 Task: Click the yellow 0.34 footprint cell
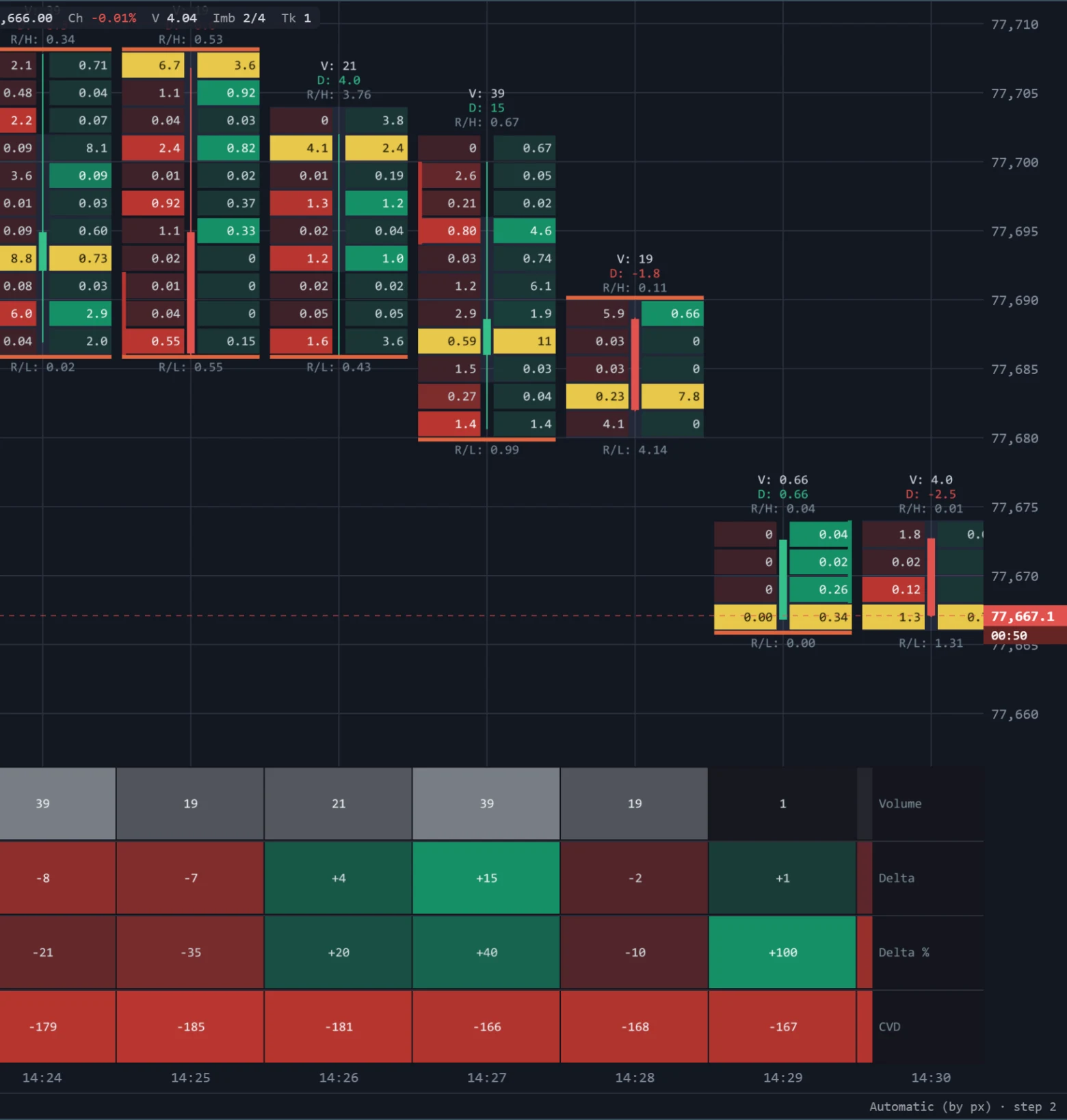tap(820, 617)
